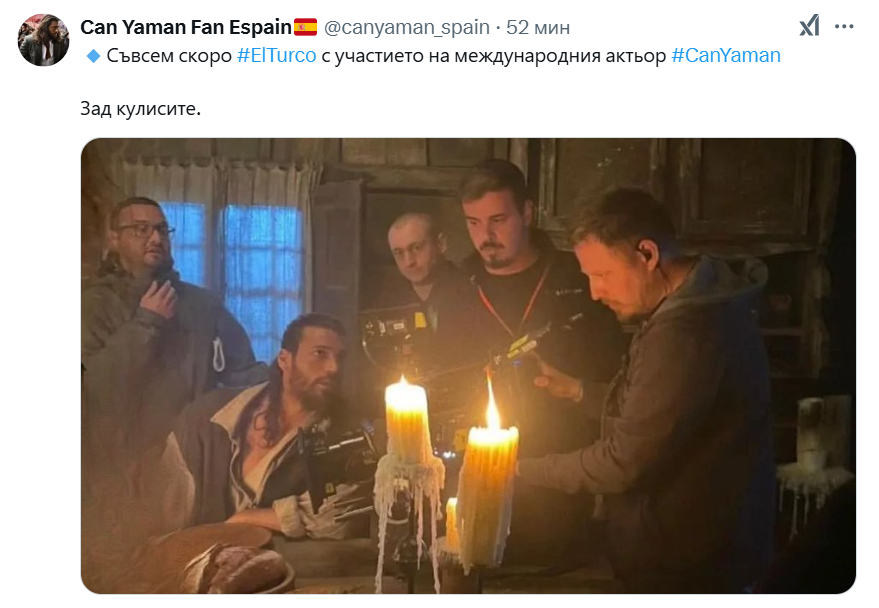Click 'международния актьор' text in the post
Screen dimensions: 879x608
[x=560, y=55]
